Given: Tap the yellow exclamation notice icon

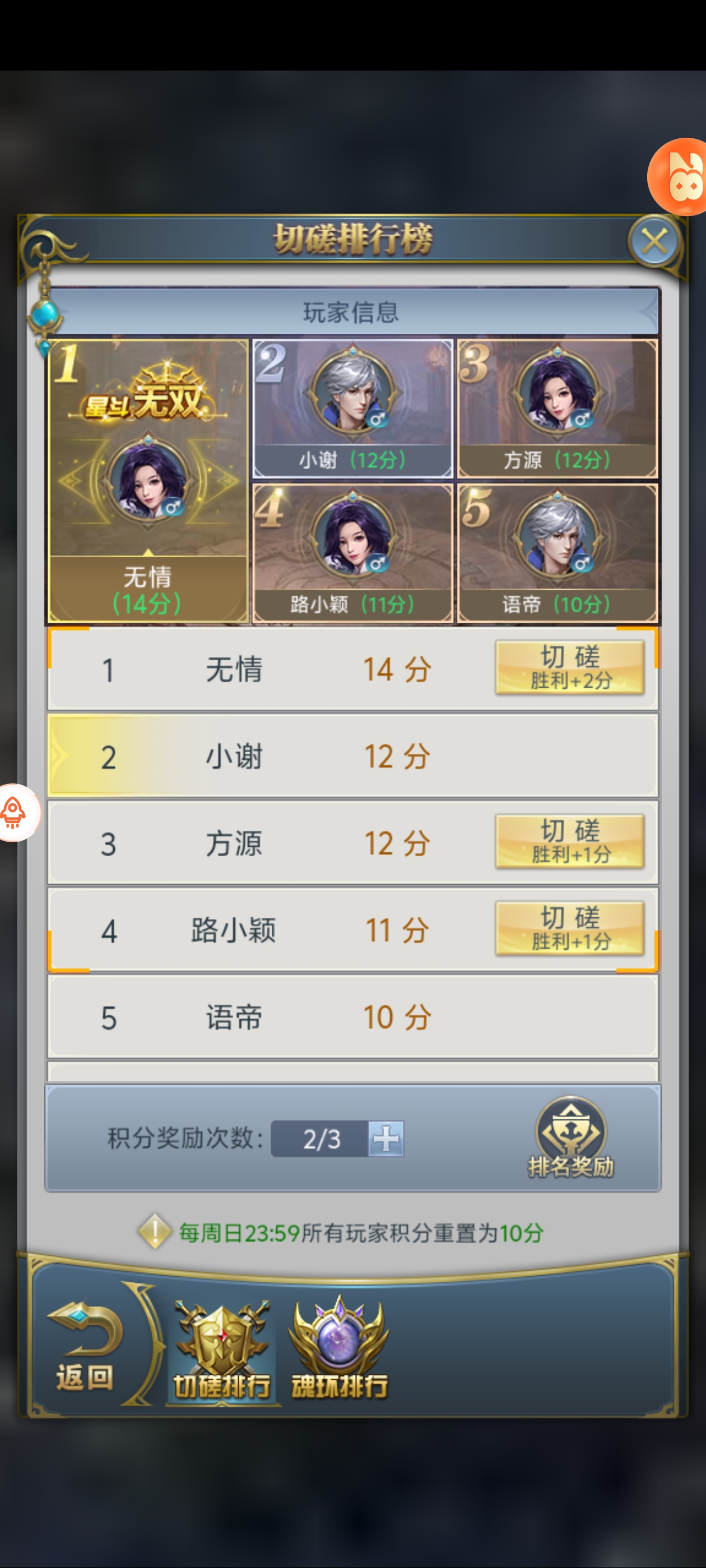Looking at the screenshot, I should 155,1232.
